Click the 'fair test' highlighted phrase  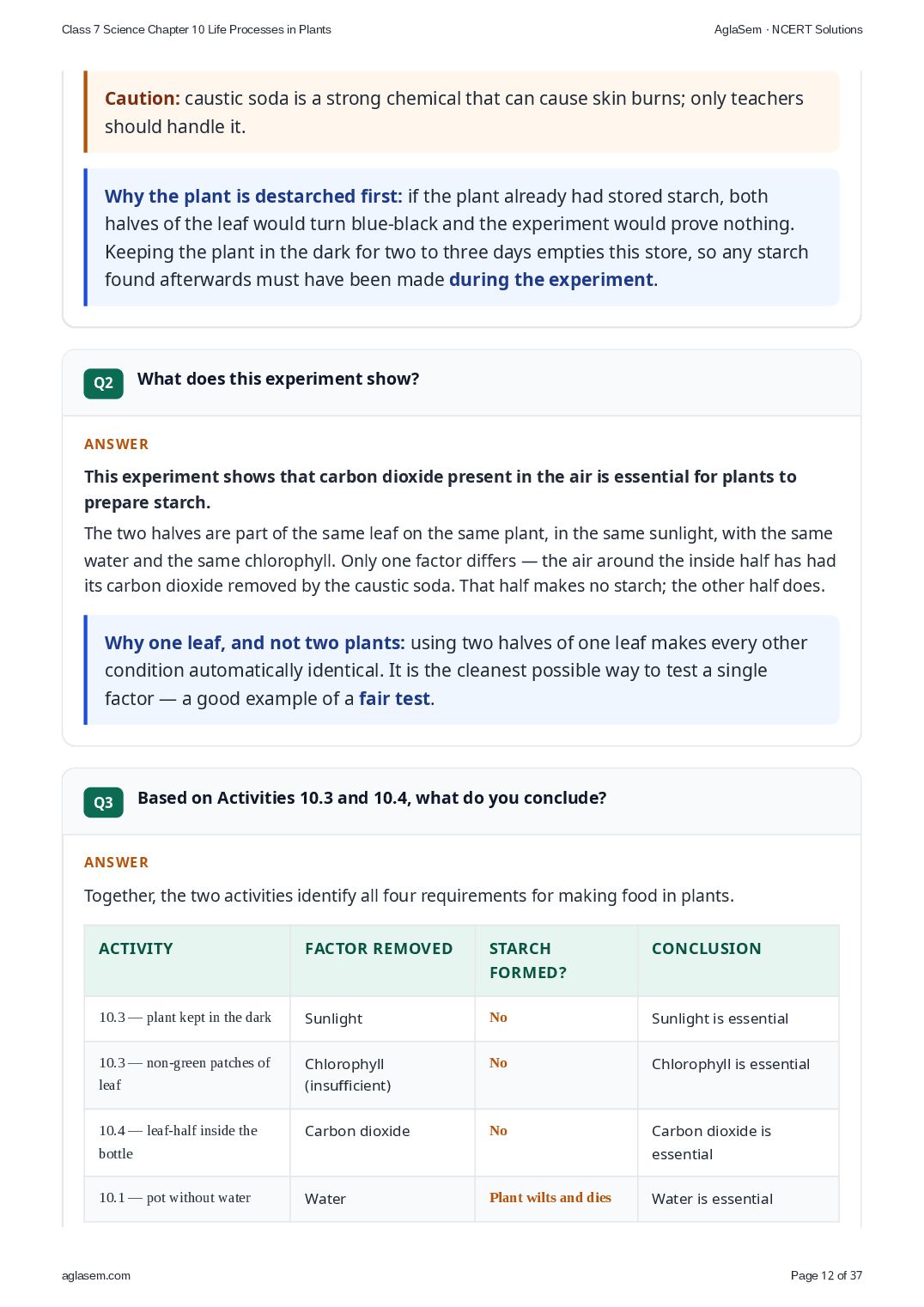pyautogui.click(x=394, y=699)
